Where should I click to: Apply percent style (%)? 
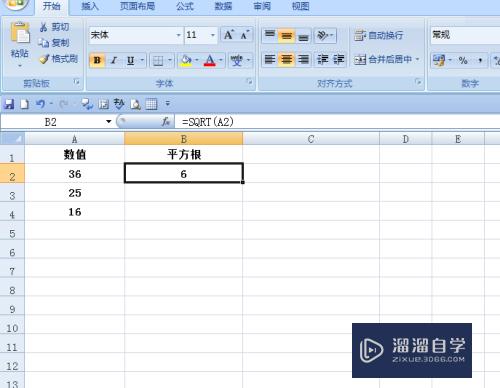[463, 60]
